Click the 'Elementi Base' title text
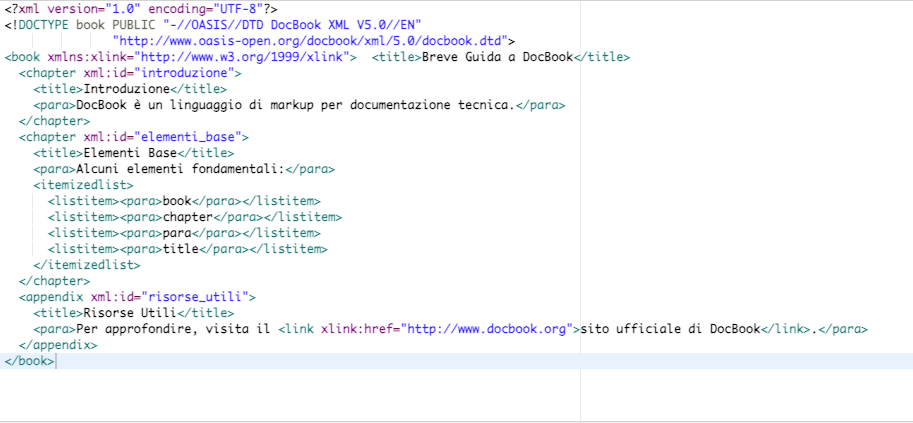Image resolution: width=913 pixels, height=423 pixels. pyautogui.click(x=130, y=153)
